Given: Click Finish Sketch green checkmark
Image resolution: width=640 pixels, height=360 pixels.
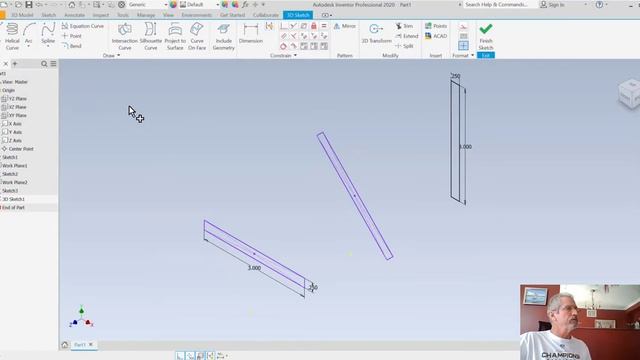Looking at the screenshot, I should (486, 36).
